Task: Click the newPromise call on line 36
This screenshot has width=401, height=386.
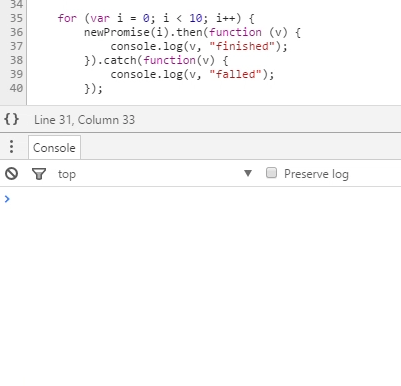Action: tap(117, 32)
